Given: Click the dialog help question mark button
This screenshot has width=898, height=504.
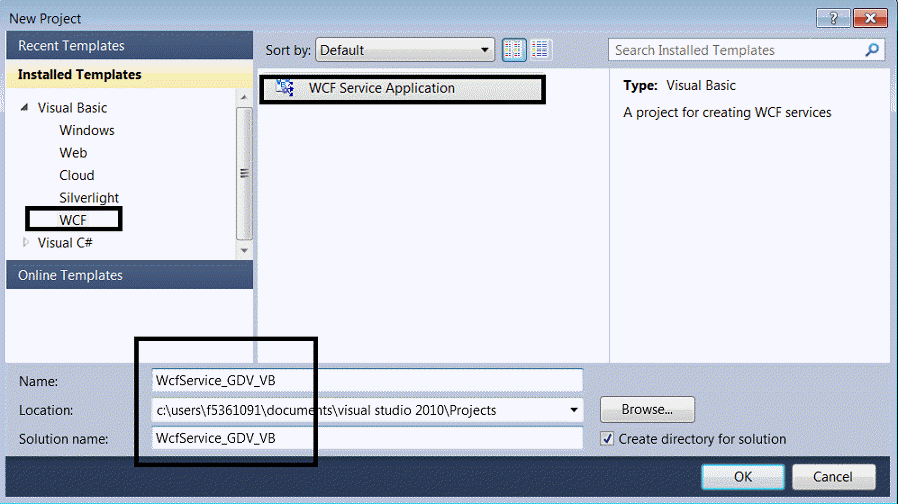Looking at the screenshot, I should [x=832, y=18].
